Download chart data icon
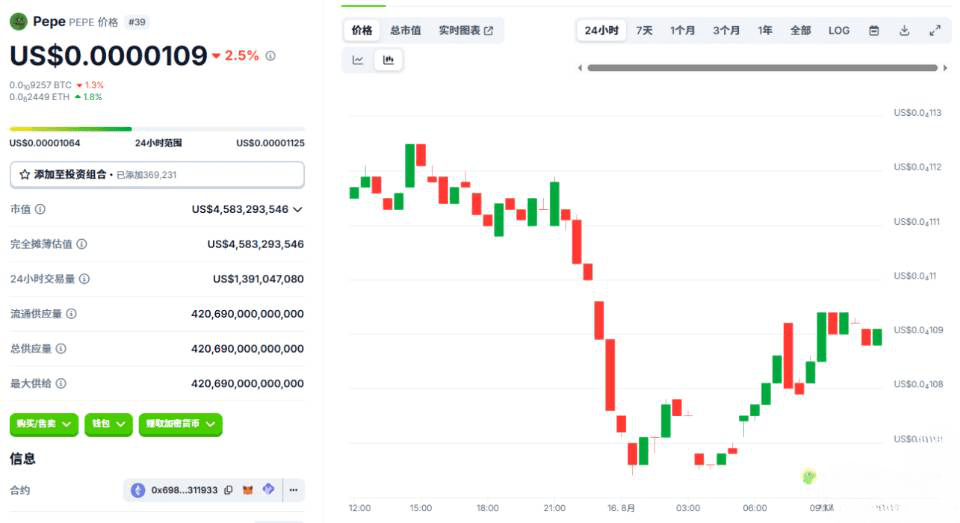 coord(904,31)
